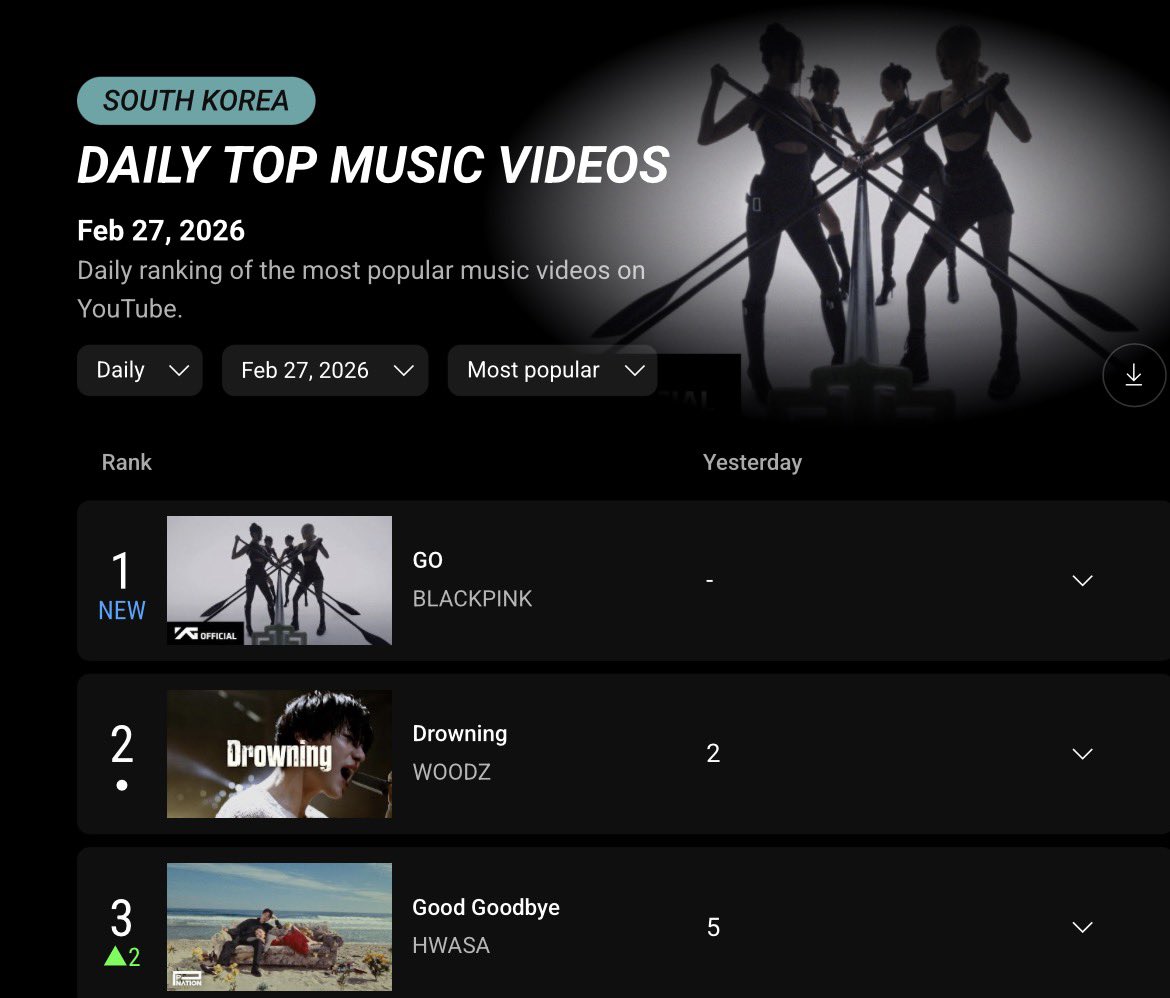Open the GO music video thumbnail
This screenshot has width=1170, height=998.
click(279, 580)
